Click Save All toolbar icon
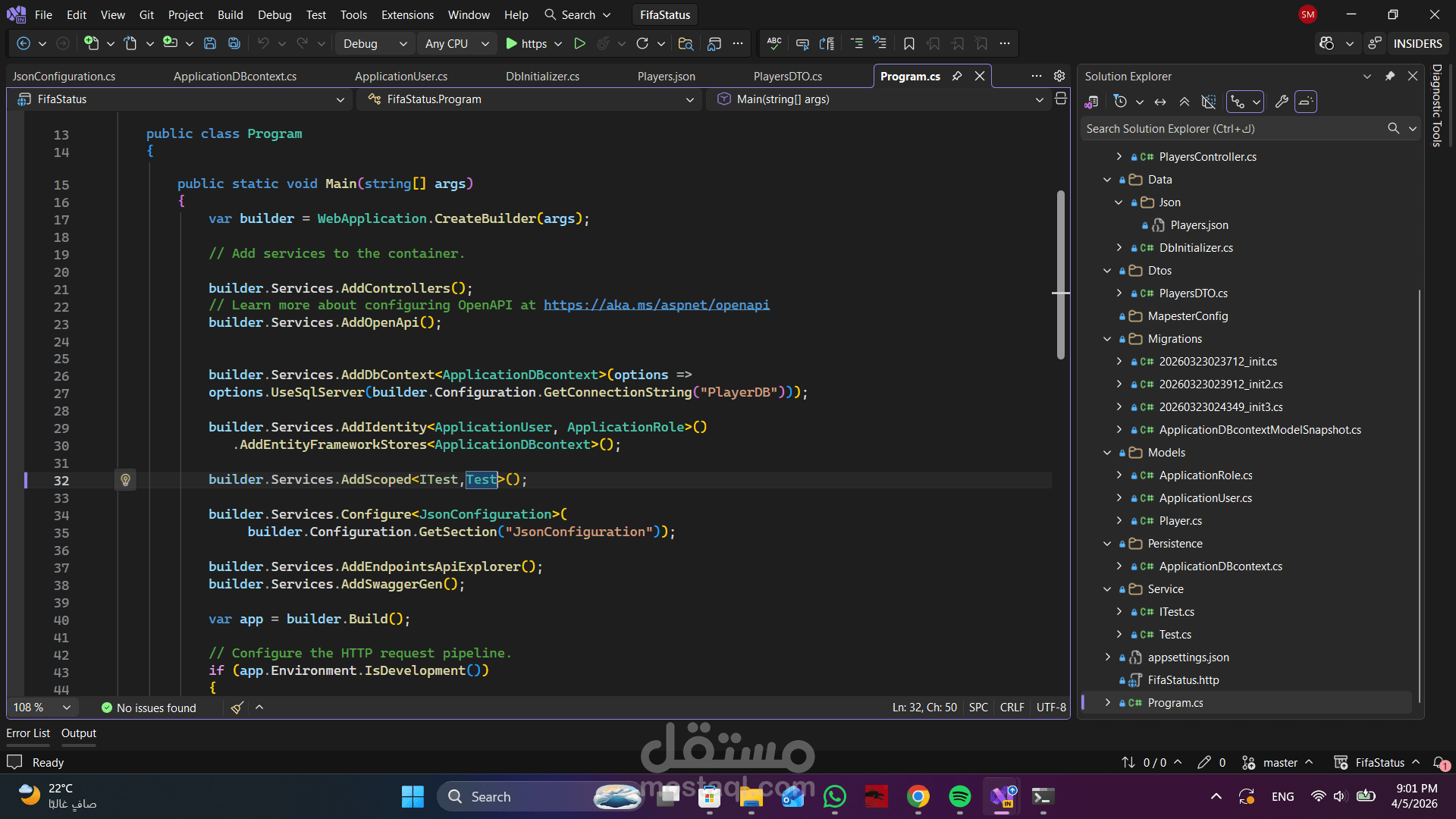1456x819 pixels. pos(234,44)
